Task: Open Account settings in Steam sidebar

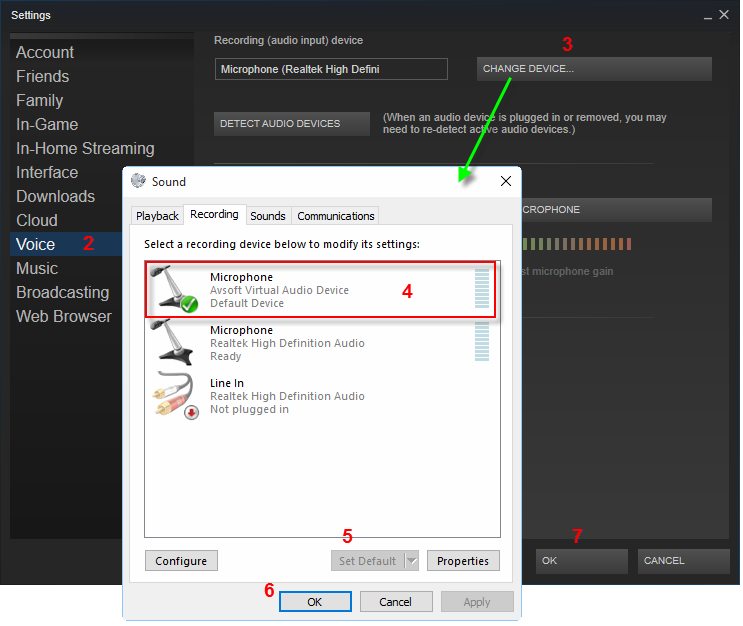Action: [x=45, y=52]
